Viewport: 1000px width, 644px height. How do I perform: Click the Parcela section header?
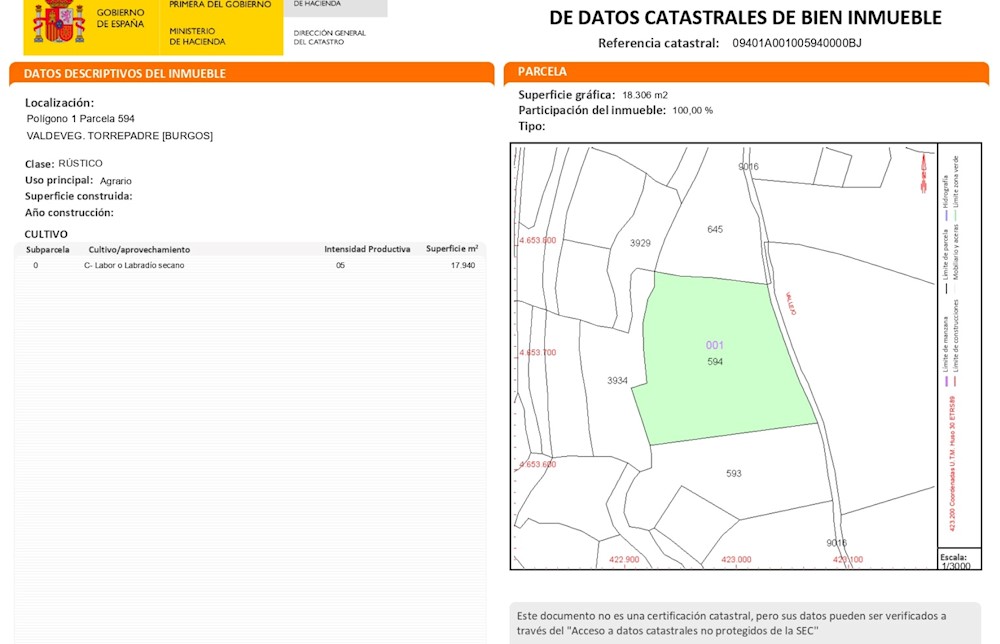coord(746,72)
